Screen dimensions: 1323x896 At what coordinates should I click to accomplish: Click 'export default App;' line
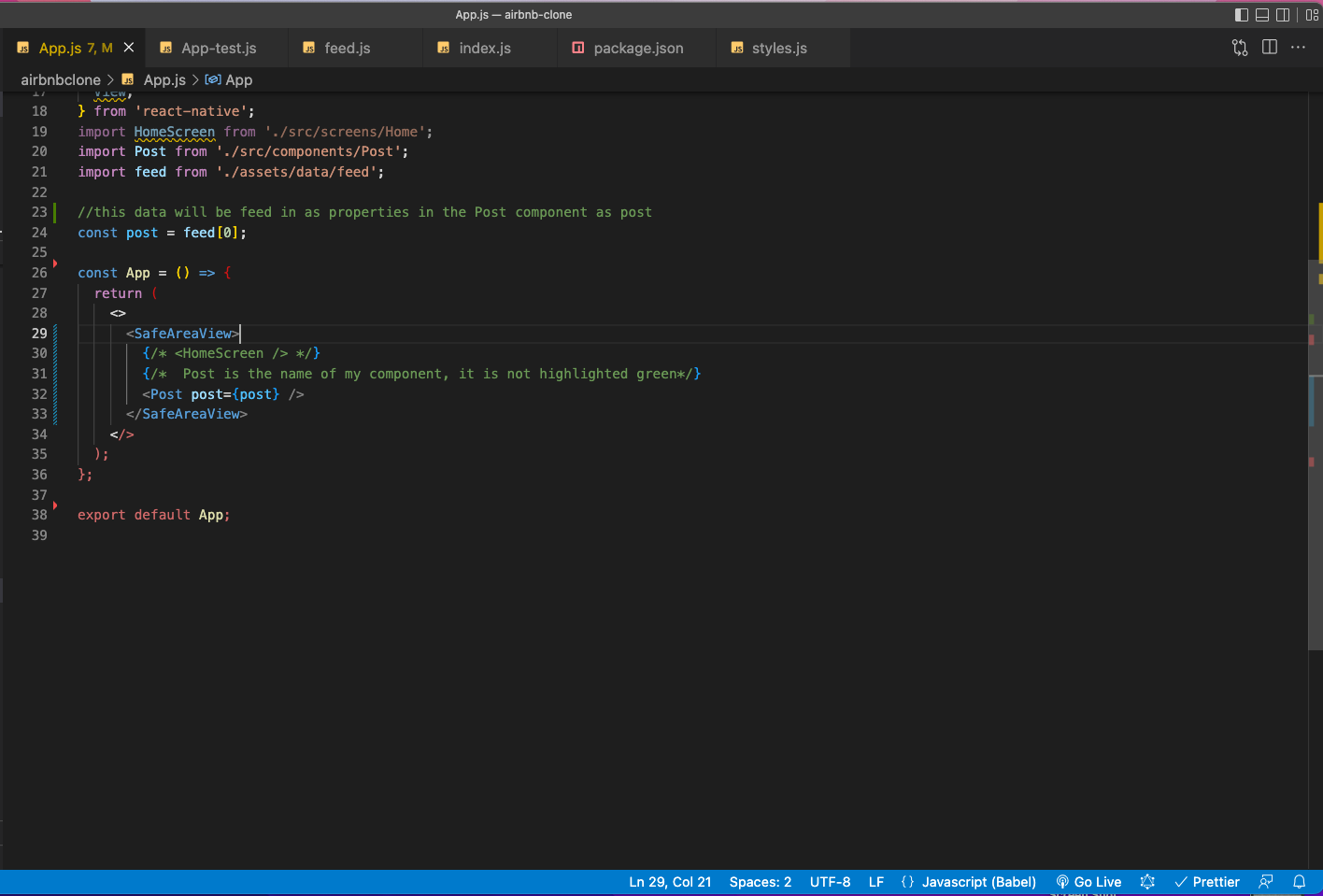[153, 515]
